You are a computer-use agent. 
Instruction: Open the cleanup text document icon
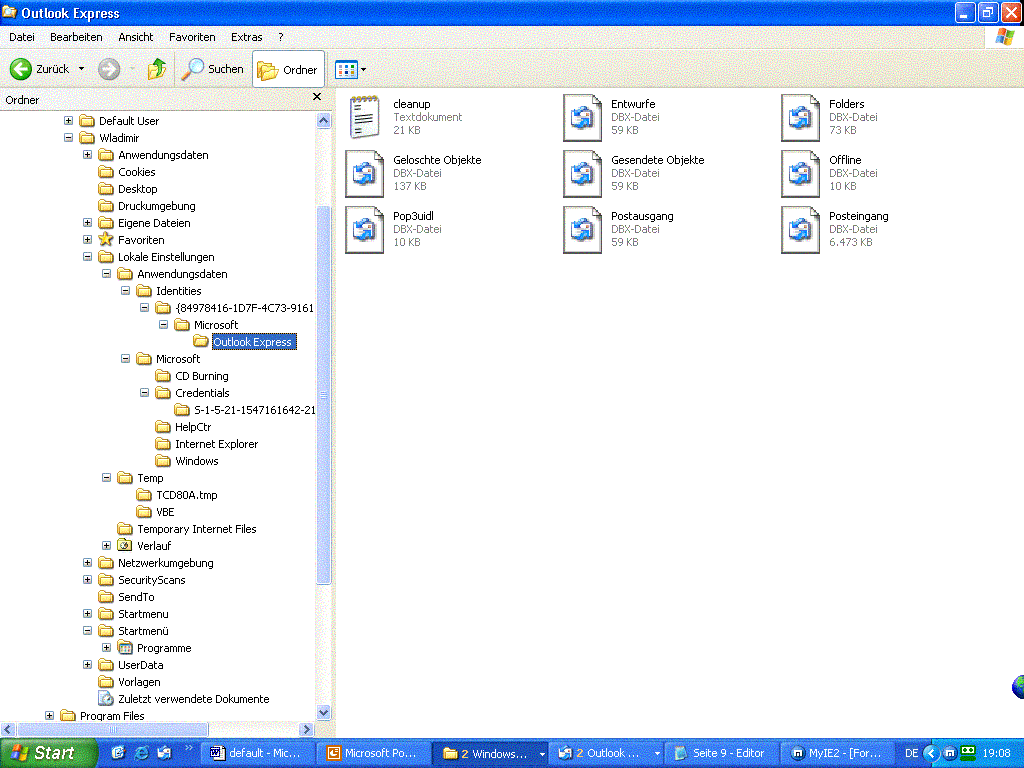click(364, 118)
